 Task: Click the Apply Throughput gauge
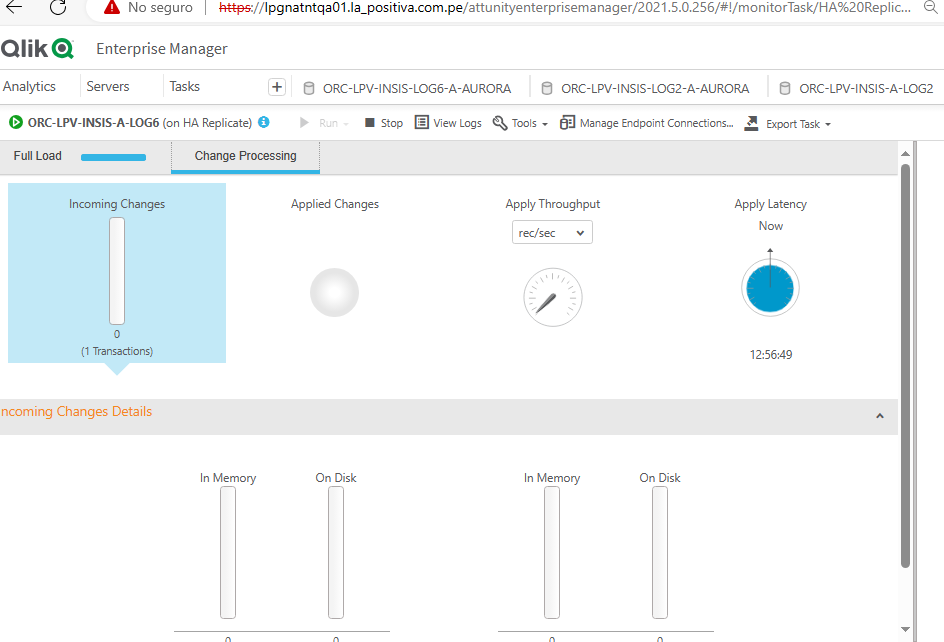tap(552, 297)
